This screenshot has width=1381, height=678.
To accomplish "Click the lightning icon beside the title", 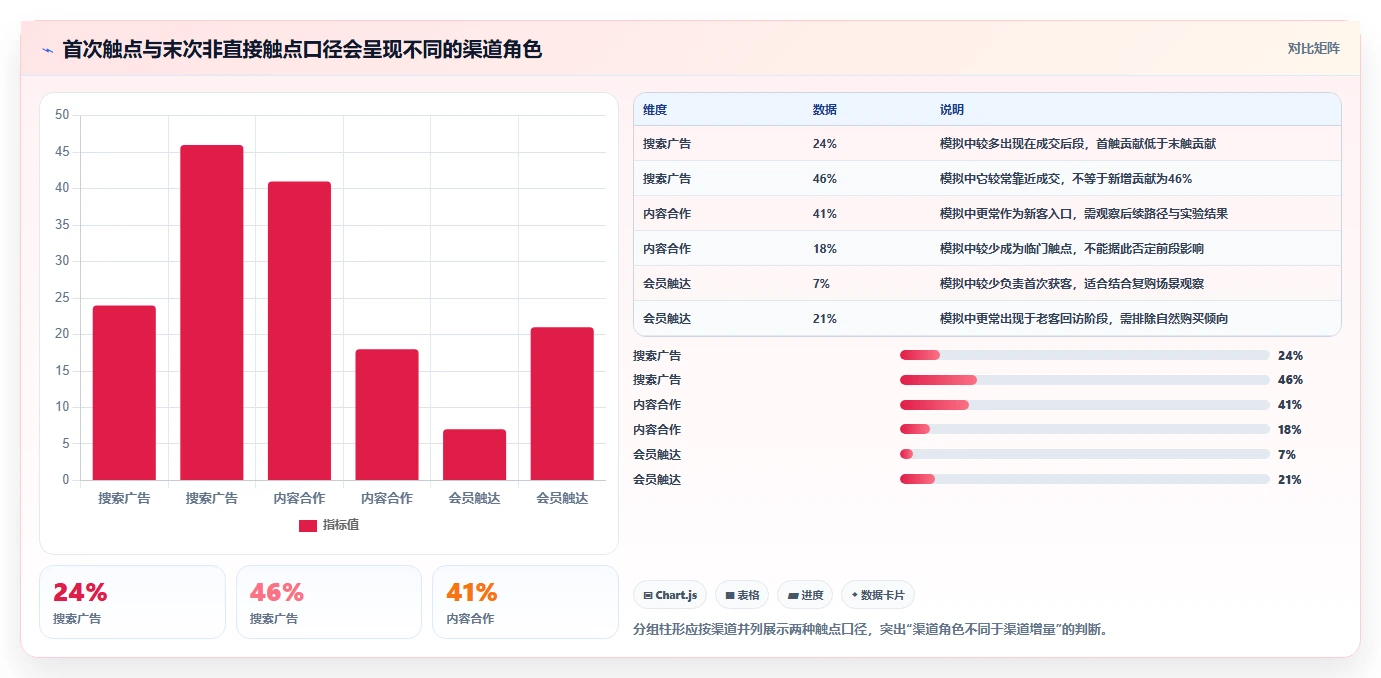I will pos(48,49).
